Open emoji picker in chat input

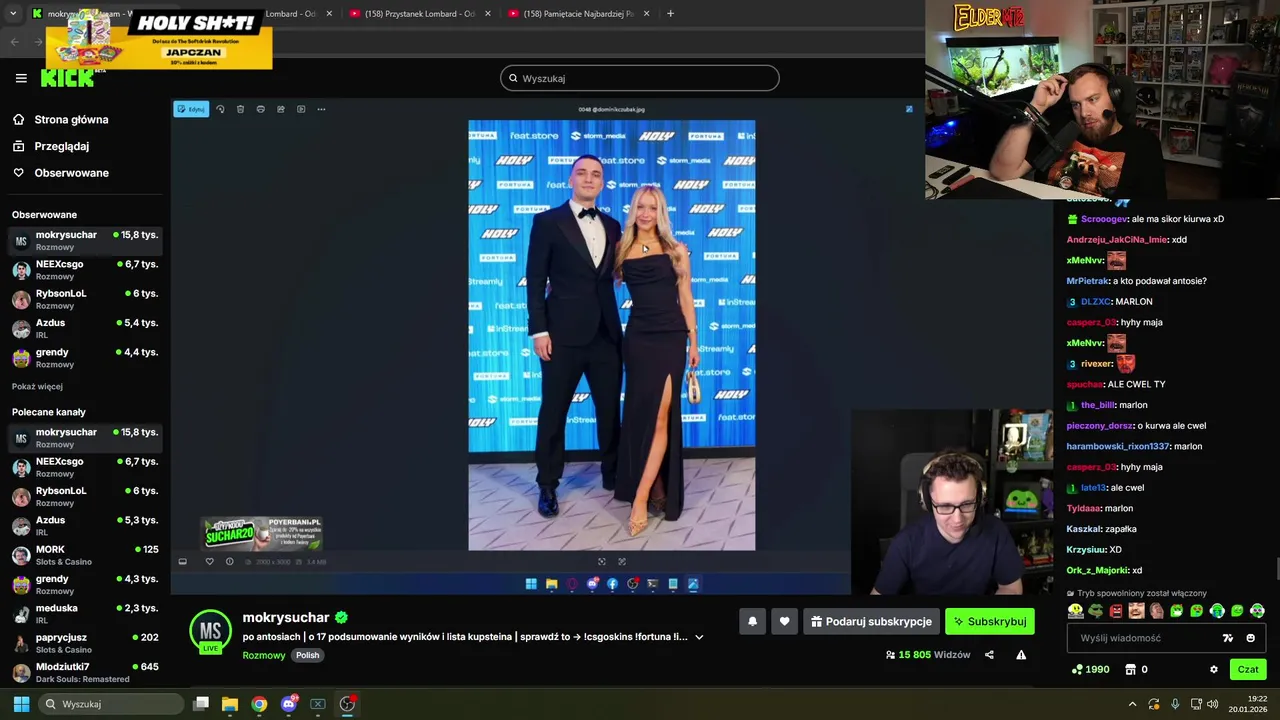pos(1250,638)
